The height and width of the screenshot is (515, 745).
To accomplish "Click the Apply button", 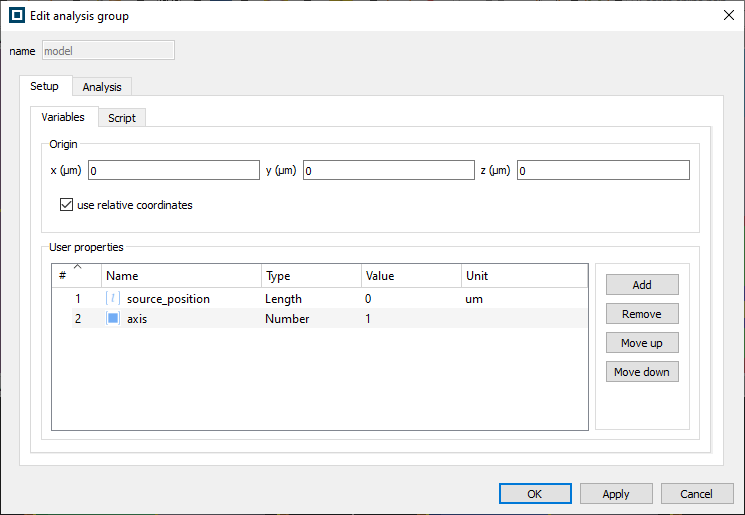I will point(616,494).
